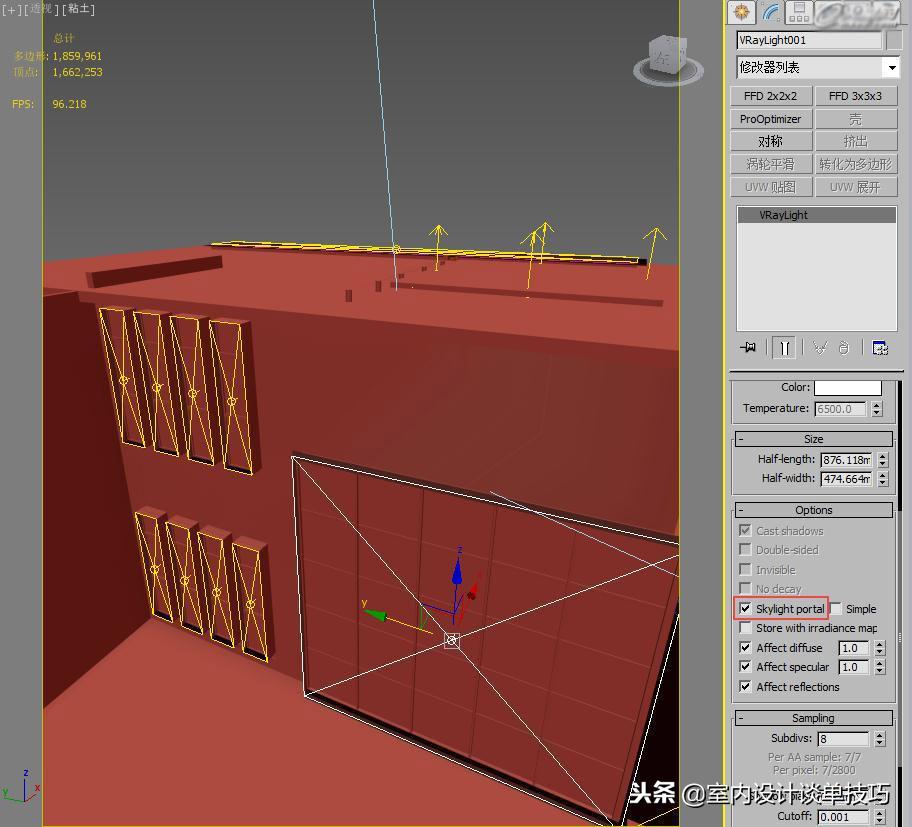This screenshot has width=912, height=827.
Task: Open the light Color swatch
Action: (850, 387)
